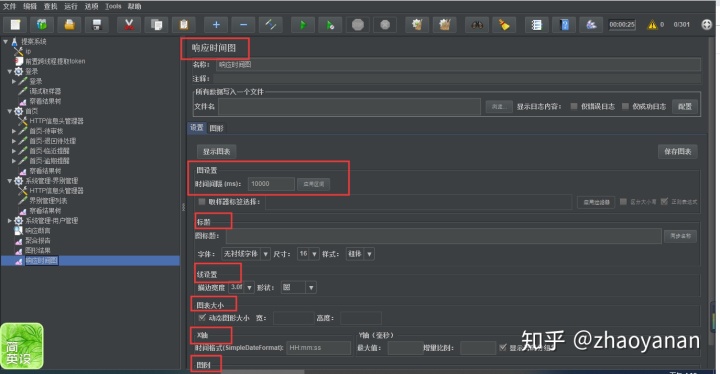
Task: Click the Search binoculars icon
Action: click(477, 24)
